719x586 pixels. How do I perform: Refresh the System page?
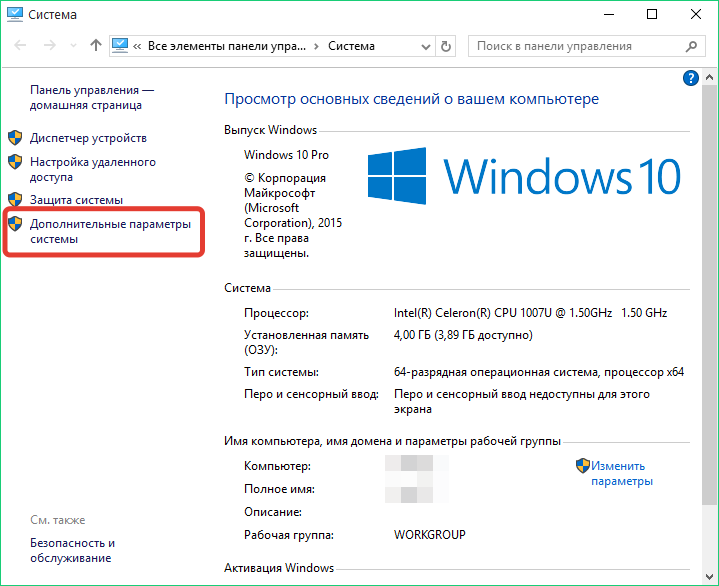445,46
